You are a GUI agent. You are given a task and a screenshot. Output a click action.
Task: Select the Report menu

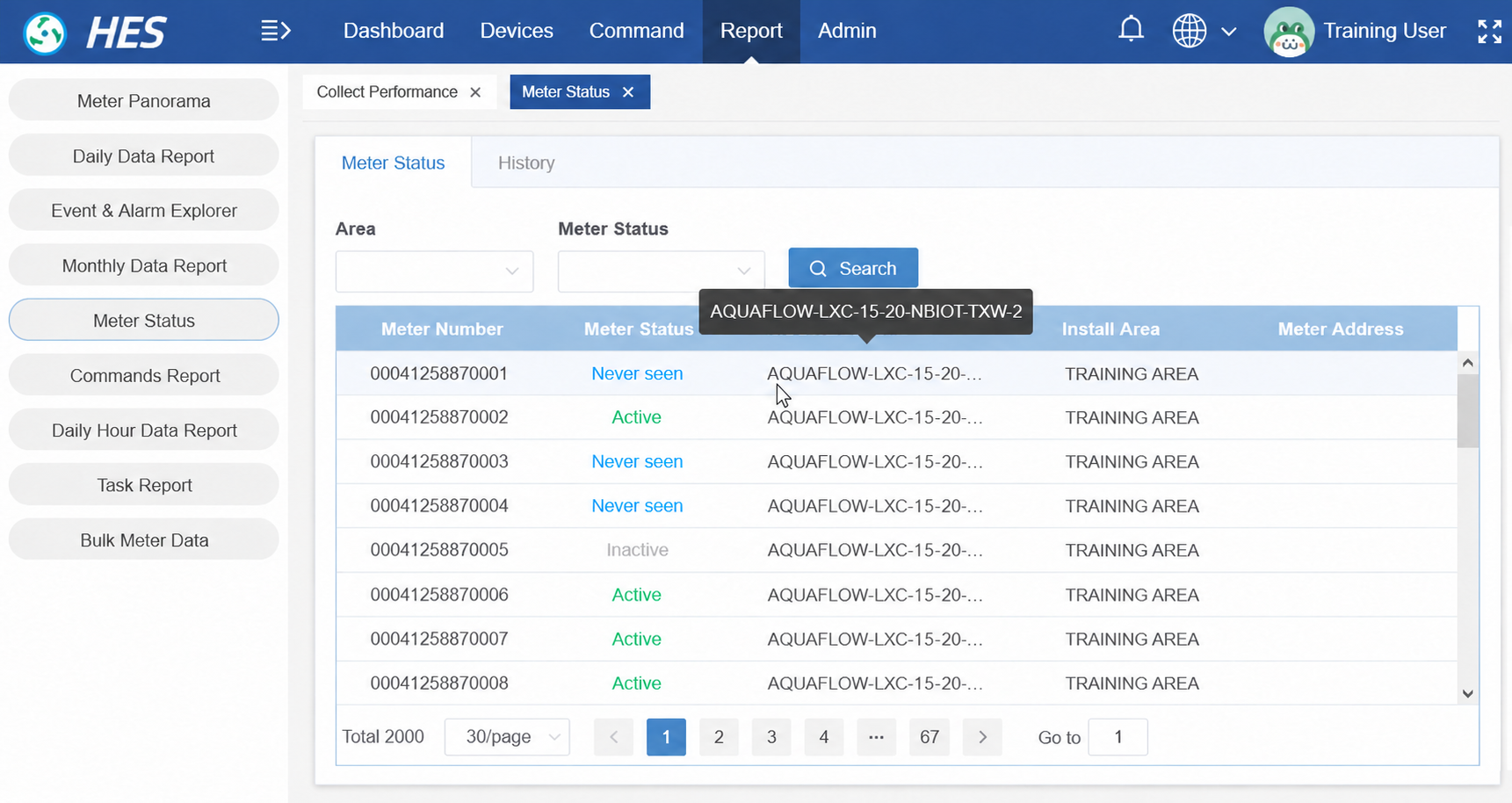coord(751,31)
